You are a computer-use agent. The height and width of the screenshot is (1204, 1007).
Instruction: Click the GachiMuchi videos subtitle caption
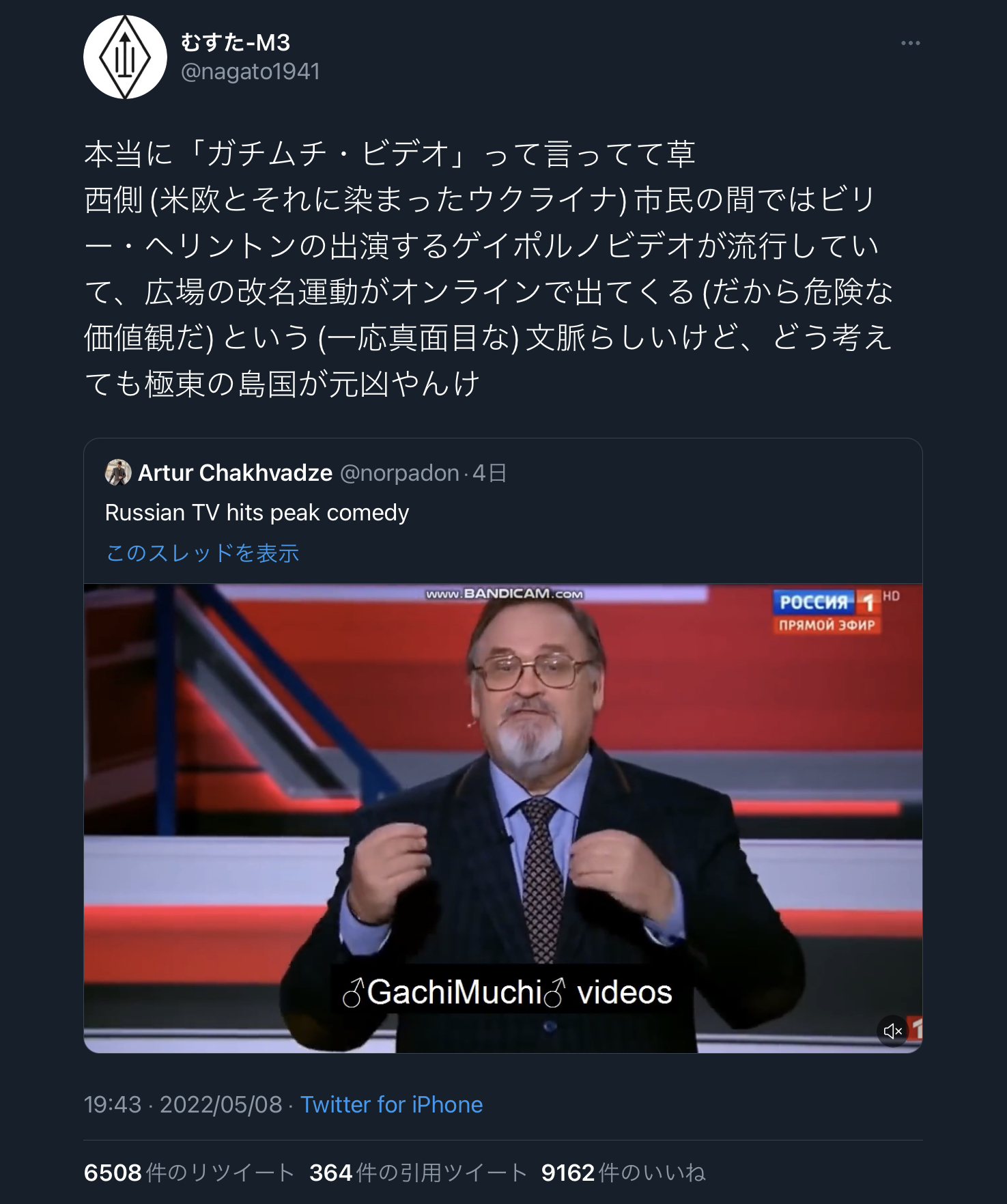tap(507, 992)
